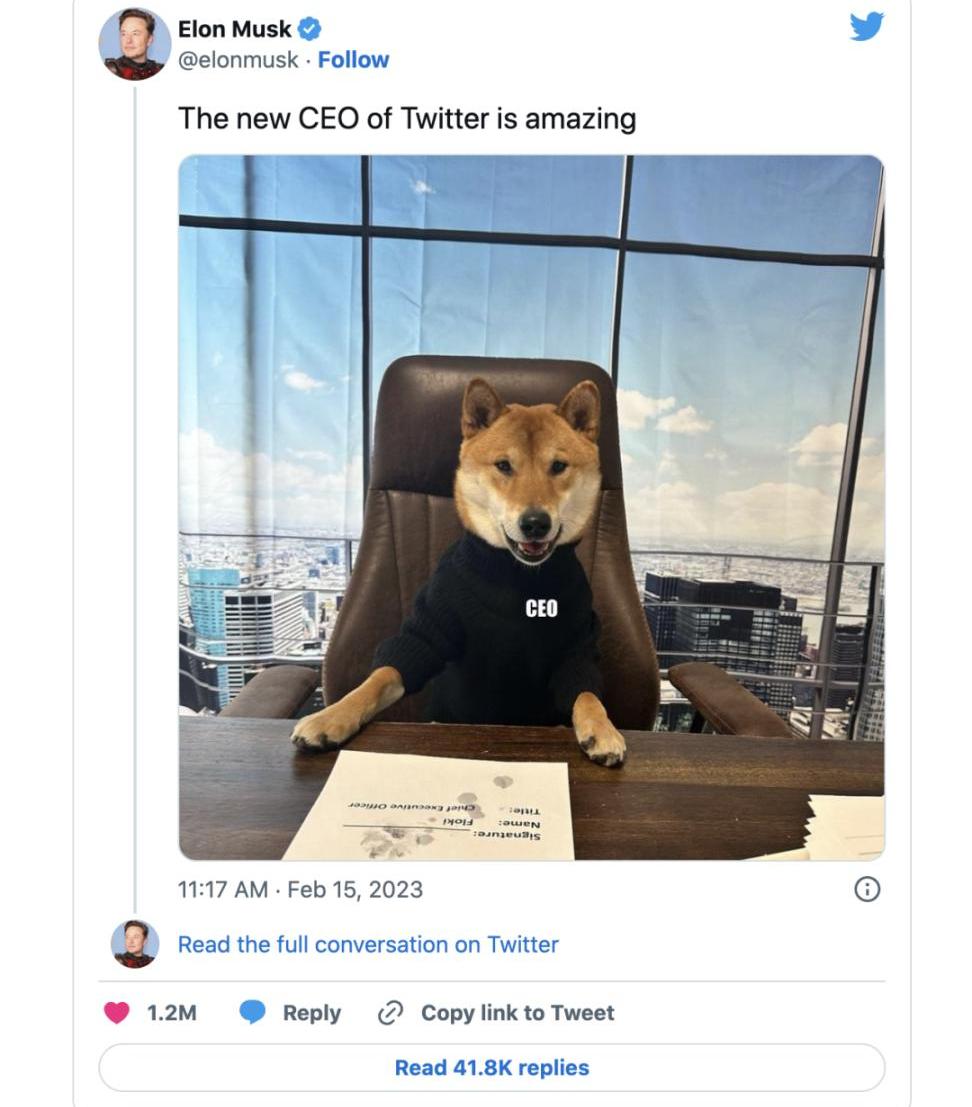Viewport: 972px width, 1107px height.
Task: Click the chain link copy icon
Action: point(389,1013)
